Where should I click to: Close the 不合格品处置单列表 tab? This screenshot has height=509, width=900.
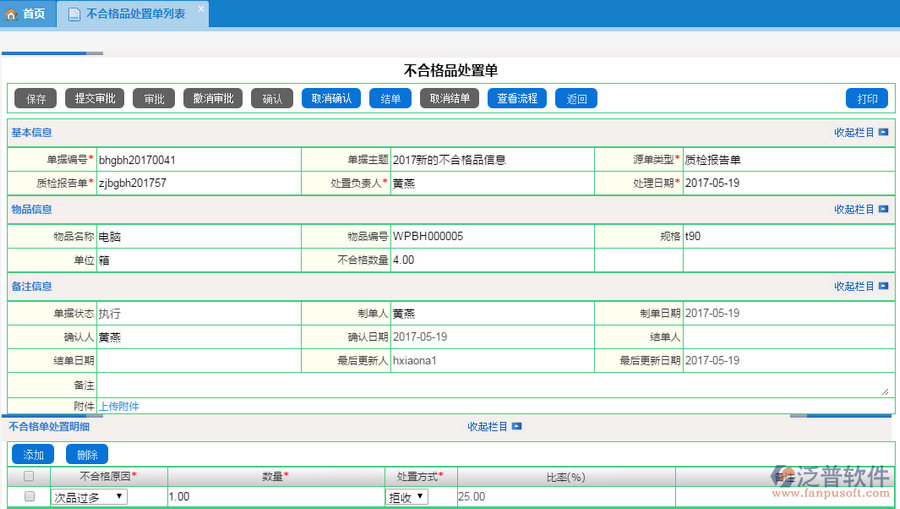pos(200,9)
